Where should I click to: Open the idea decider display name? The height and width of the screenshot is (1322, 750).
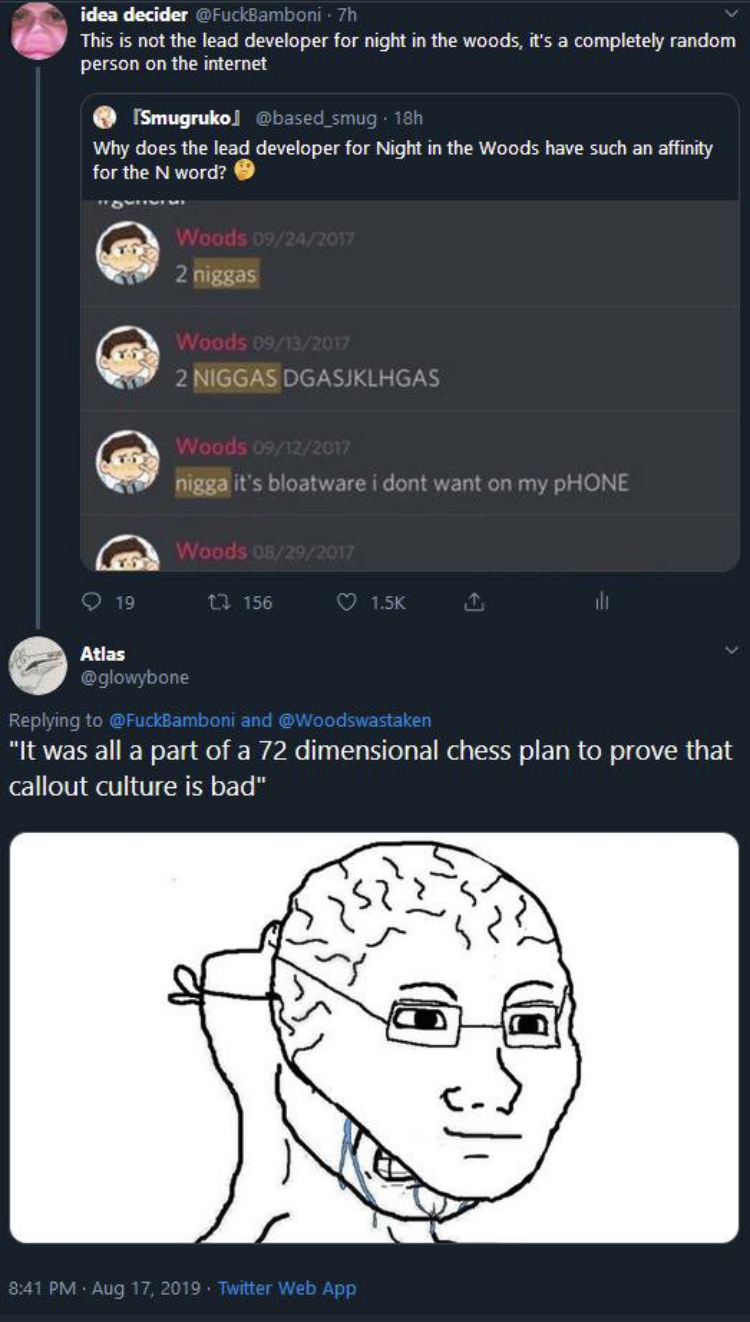pyautogui.click(x=134, y=14)
